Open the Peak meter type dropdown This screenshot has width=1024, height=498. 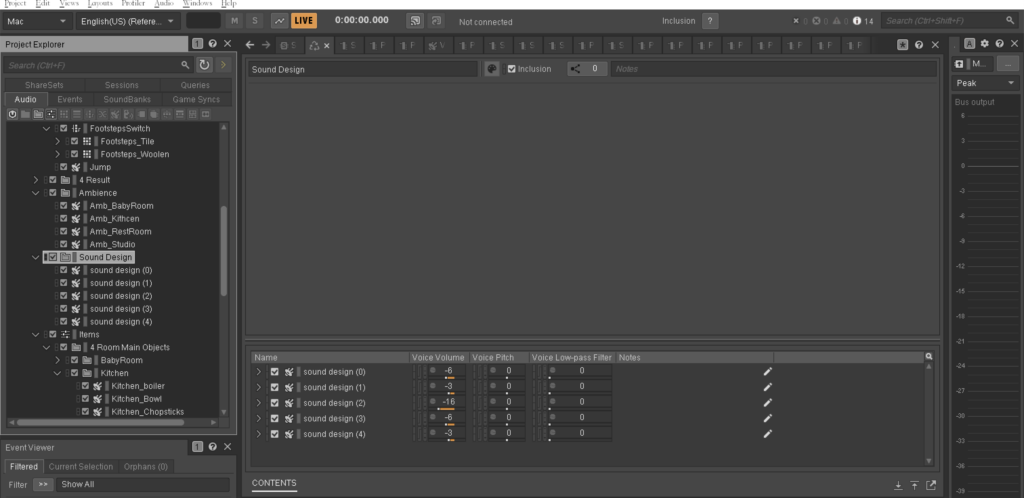click(x=986, y=83)
